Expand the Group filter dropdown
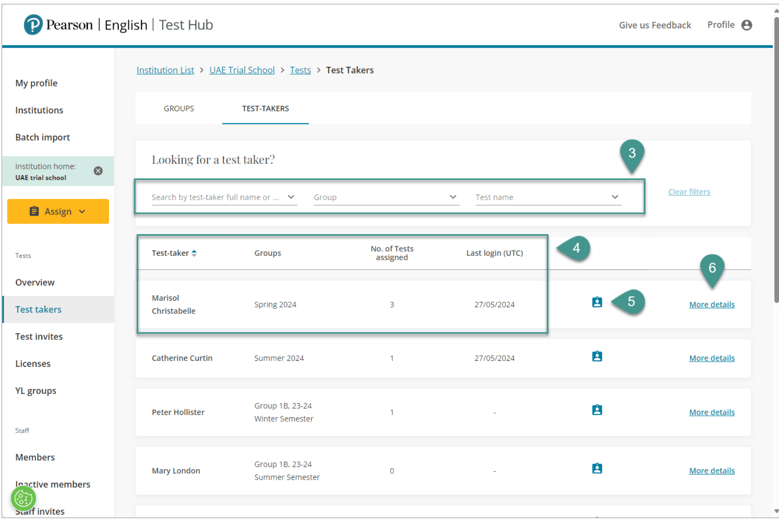The height and width of the screenshot is (526, 779). point(385,197)
